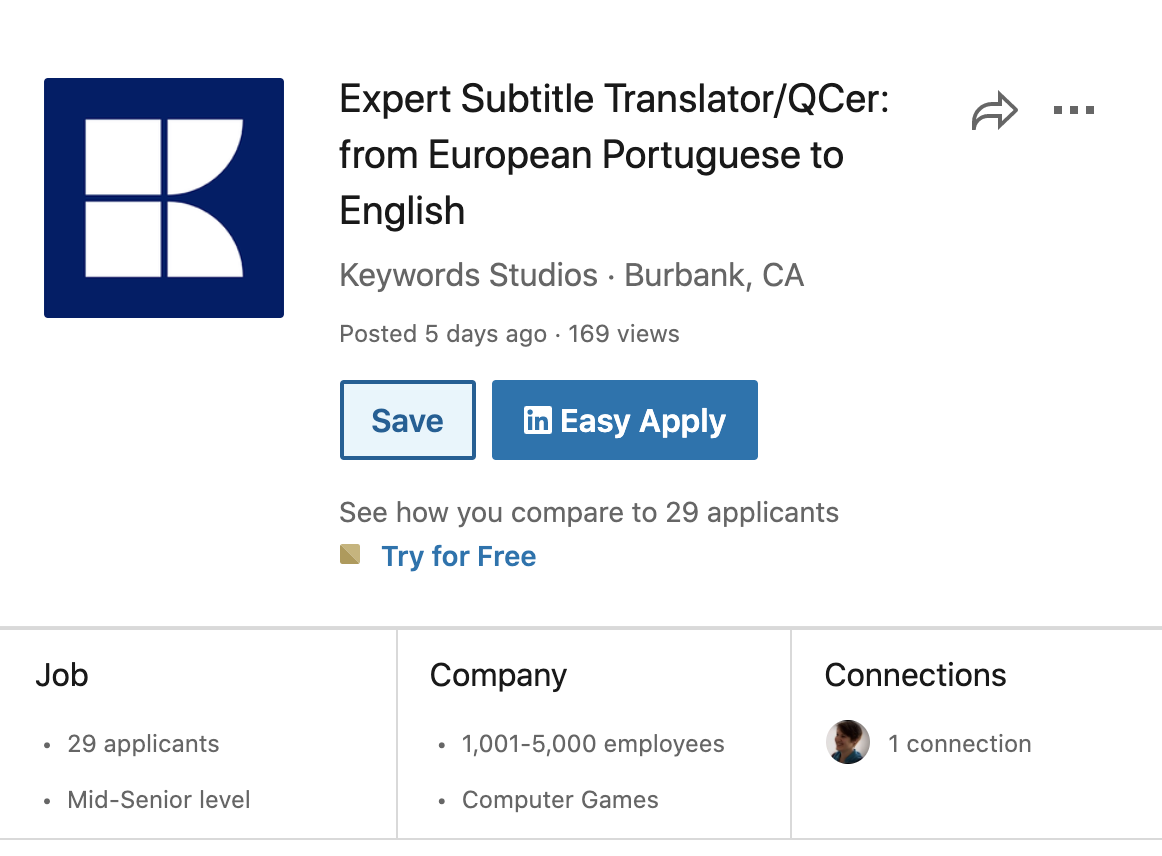Click 'See how you compare to 29 applicants'
Viewport: 1162px width, 856px height.
(x=589, y=512)
